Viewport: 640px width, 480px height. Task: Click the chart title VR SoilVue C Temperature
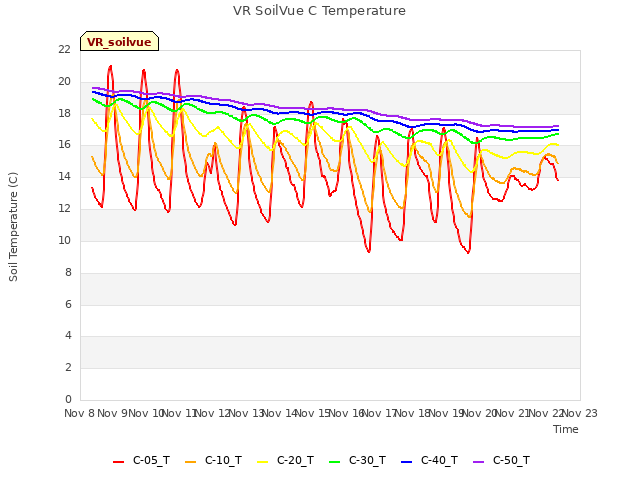(319, 11)
